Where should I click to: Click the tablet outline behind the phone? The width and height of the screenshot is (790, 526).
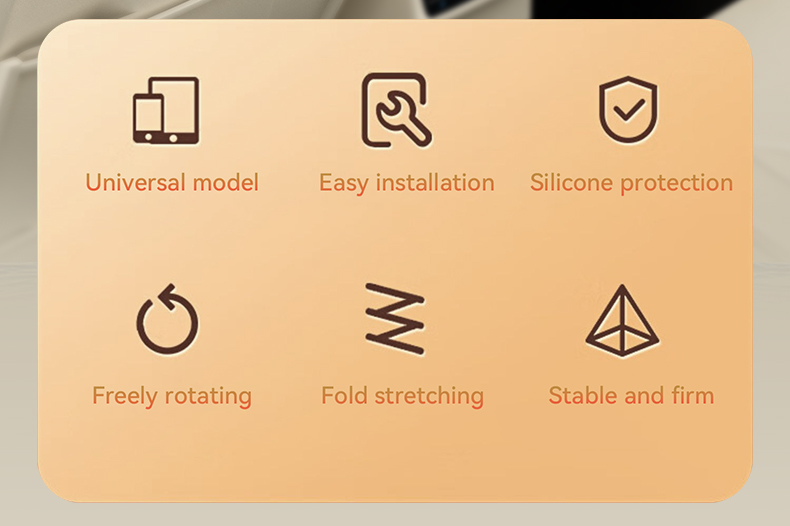[x=176, y=110]
